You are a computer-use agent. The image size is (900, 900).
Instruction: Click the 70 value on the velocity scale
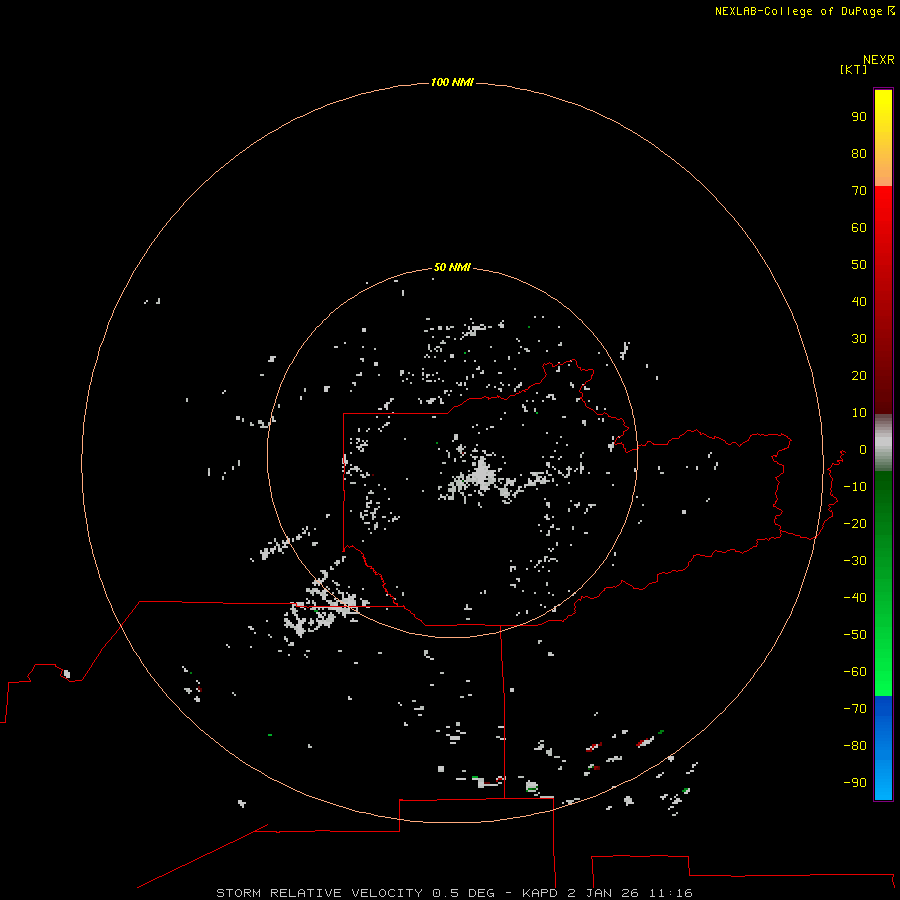(x=859, y=191)
